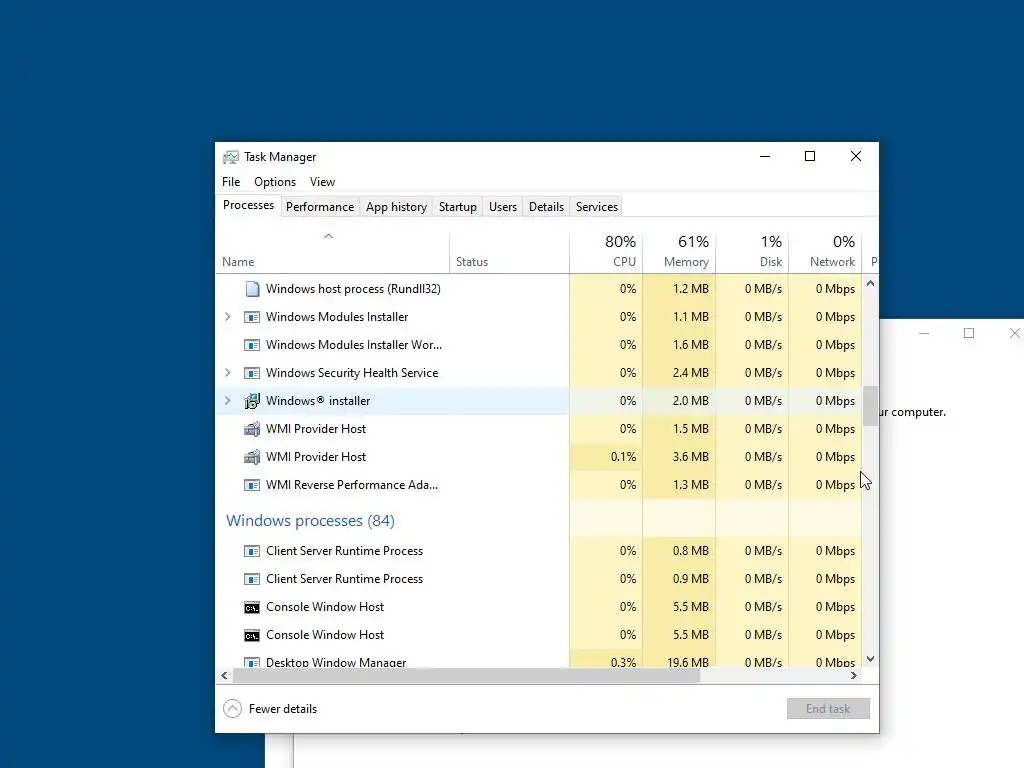Viewport: 1024px width, 768px height.
Task: Click the Desktop Window Manager icon
Action: tap(252, 662)
